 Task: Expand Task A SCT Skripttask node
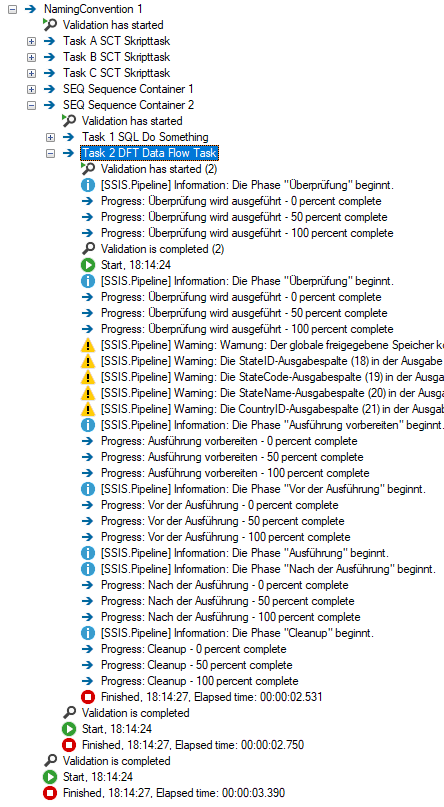pos(31,41)
